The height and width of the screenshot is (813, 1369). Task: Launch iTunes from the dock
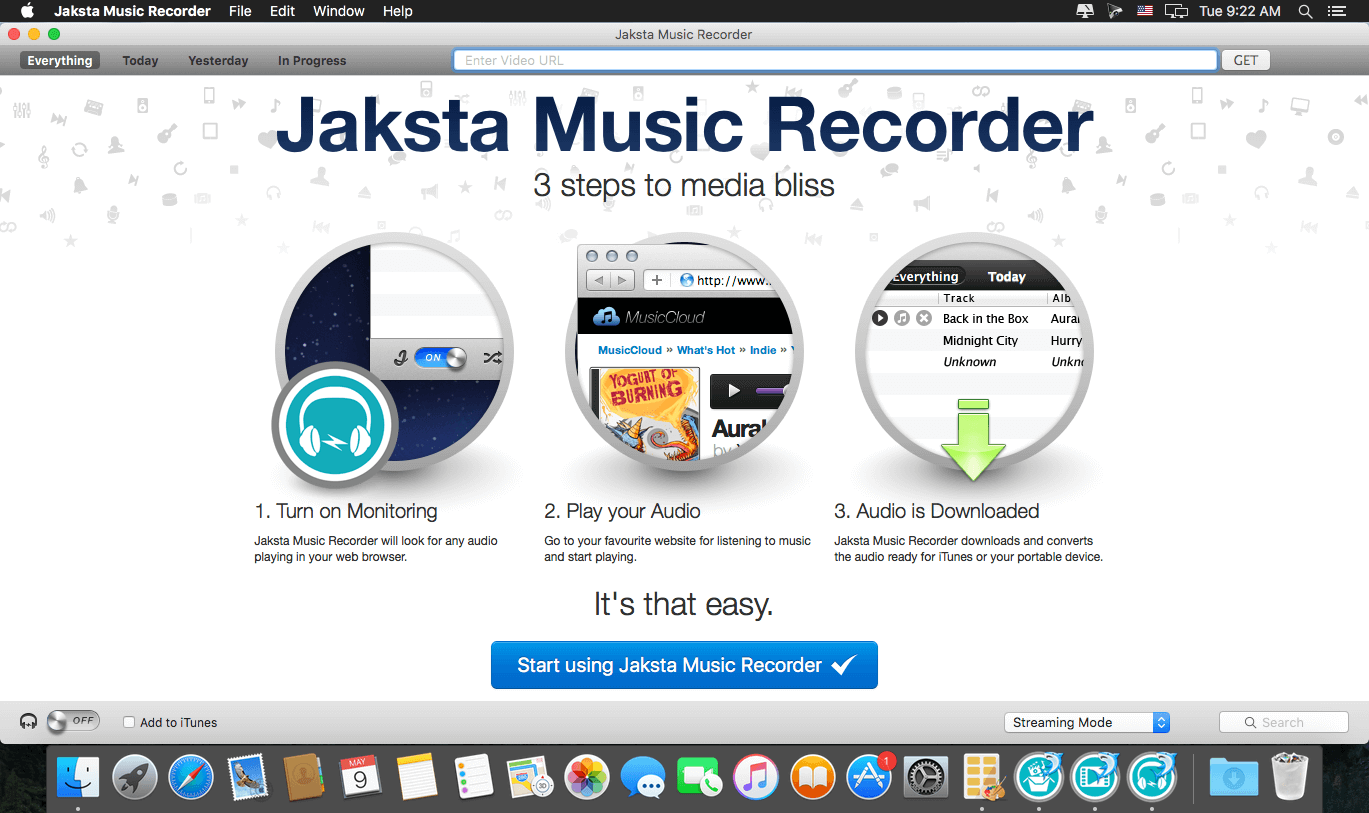[756, 776]
